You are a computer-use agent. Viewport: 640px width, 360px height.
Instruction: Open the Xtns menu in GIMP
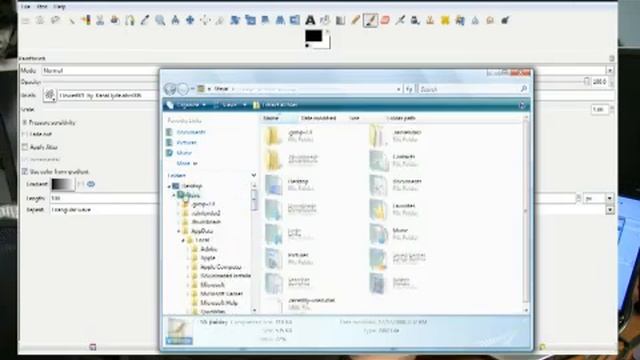[x=42, y=7]
